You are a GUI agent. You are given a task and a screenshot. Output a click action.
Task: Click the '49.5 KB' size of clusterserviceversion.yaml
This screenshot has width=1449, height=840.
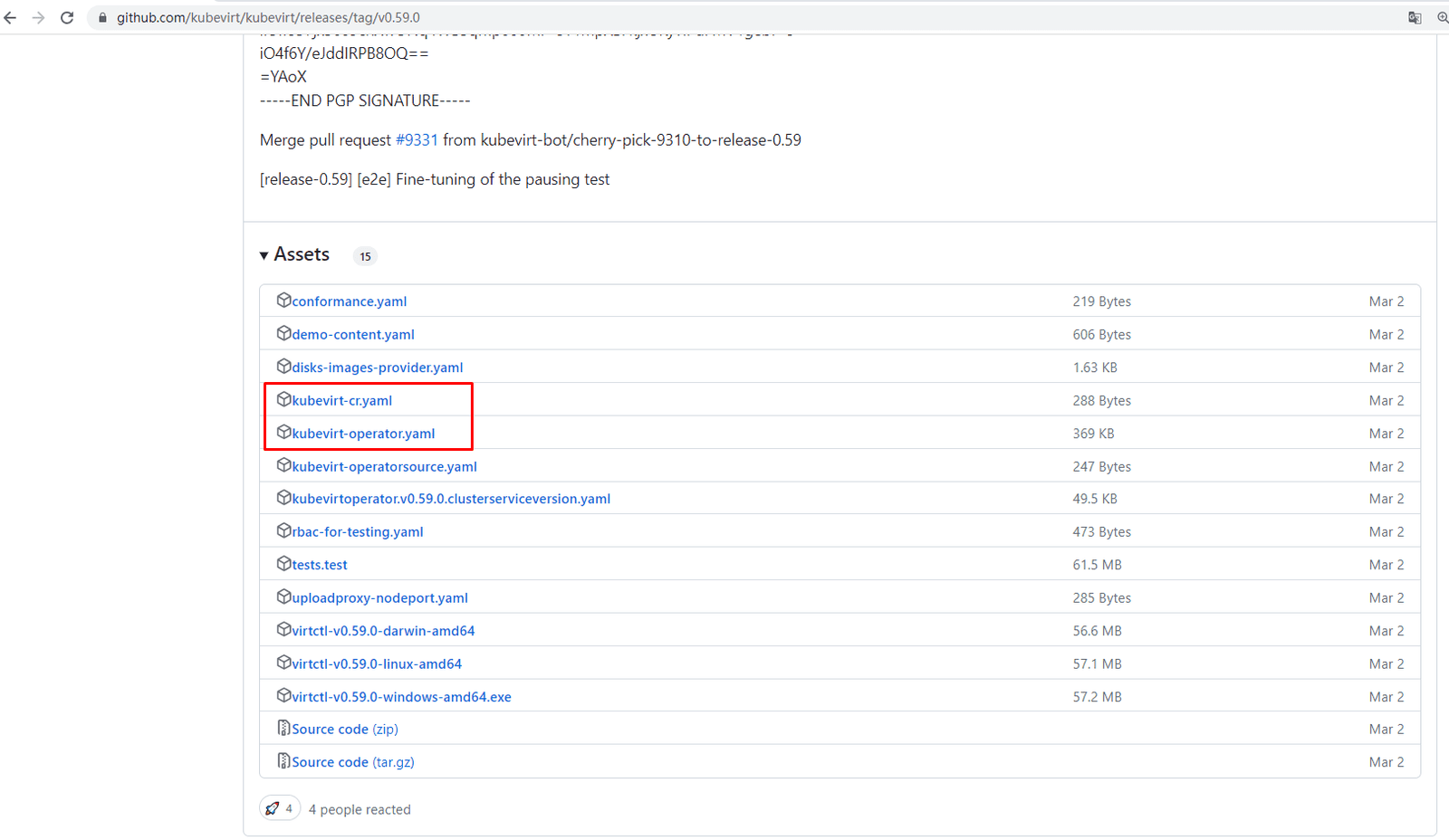1095,499
